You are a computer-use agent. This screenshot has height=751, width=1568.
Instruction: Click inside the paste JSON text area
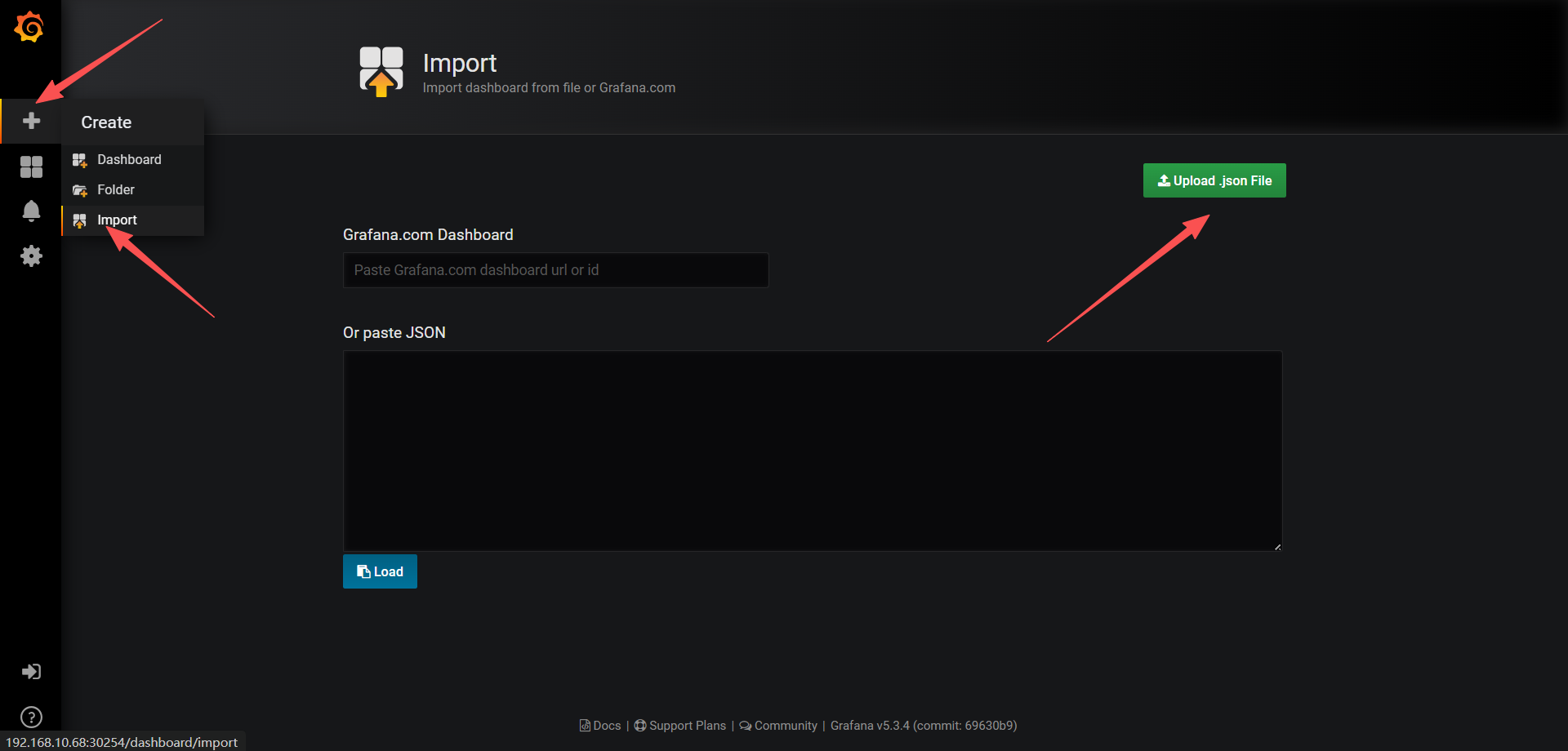coord(813,451)
